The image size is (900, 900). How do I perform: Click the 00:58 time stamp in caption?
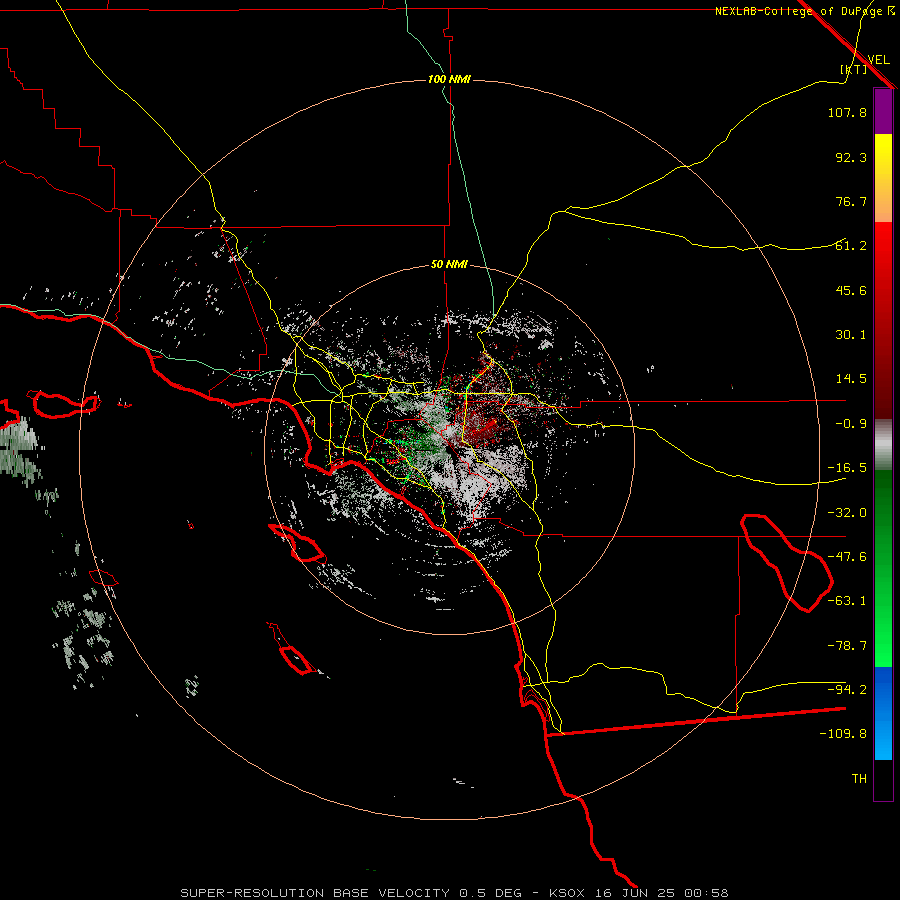705,893
